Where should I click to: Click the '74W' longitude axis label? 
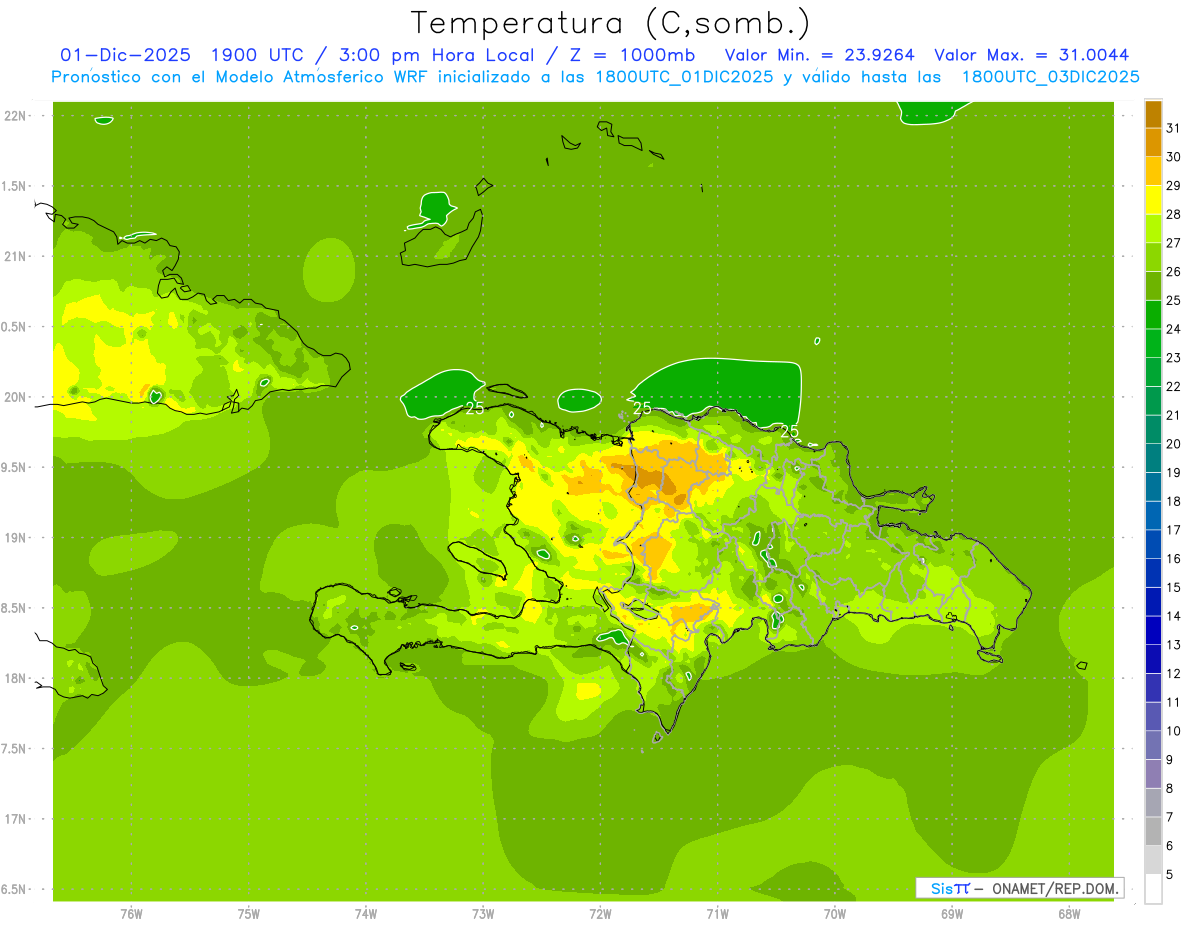pyautogui.click(x=366, y=914)
